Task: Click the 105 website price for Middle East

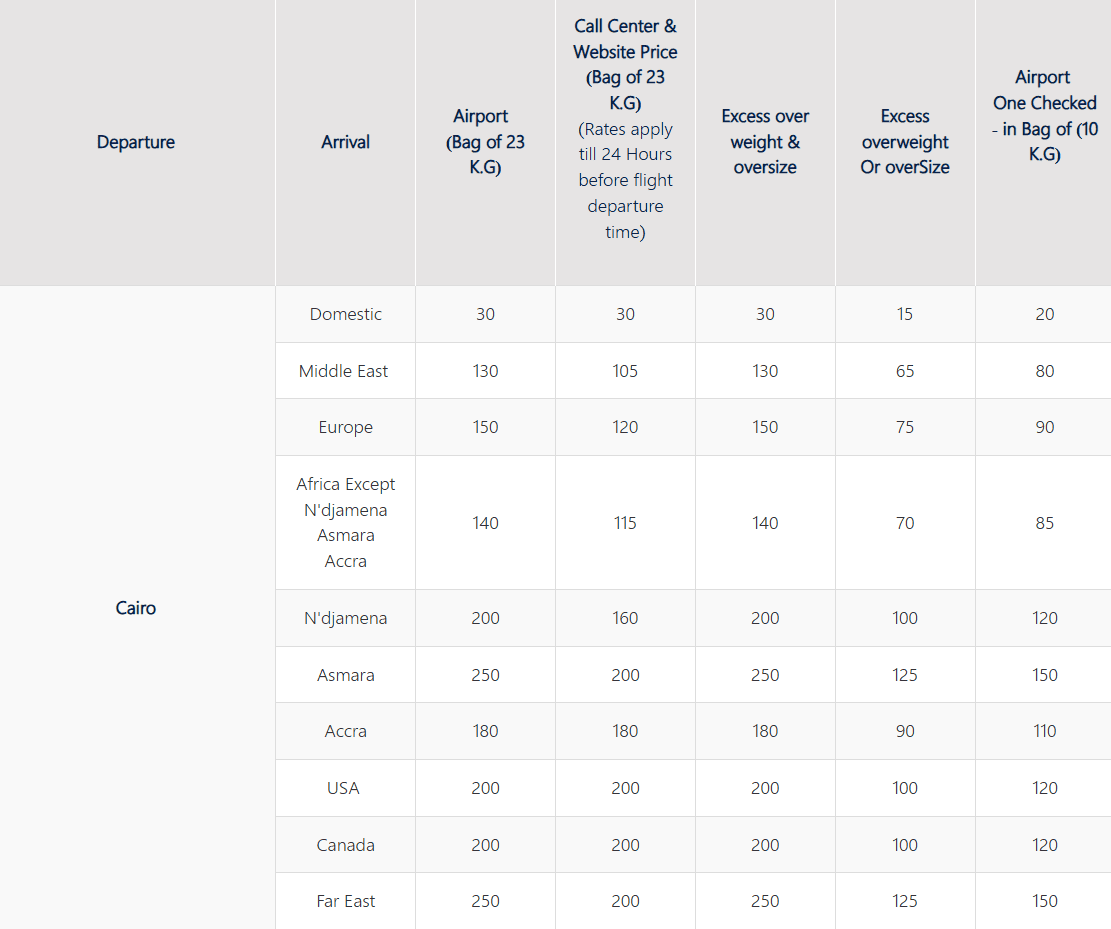Action: click(x=625, y=371)
